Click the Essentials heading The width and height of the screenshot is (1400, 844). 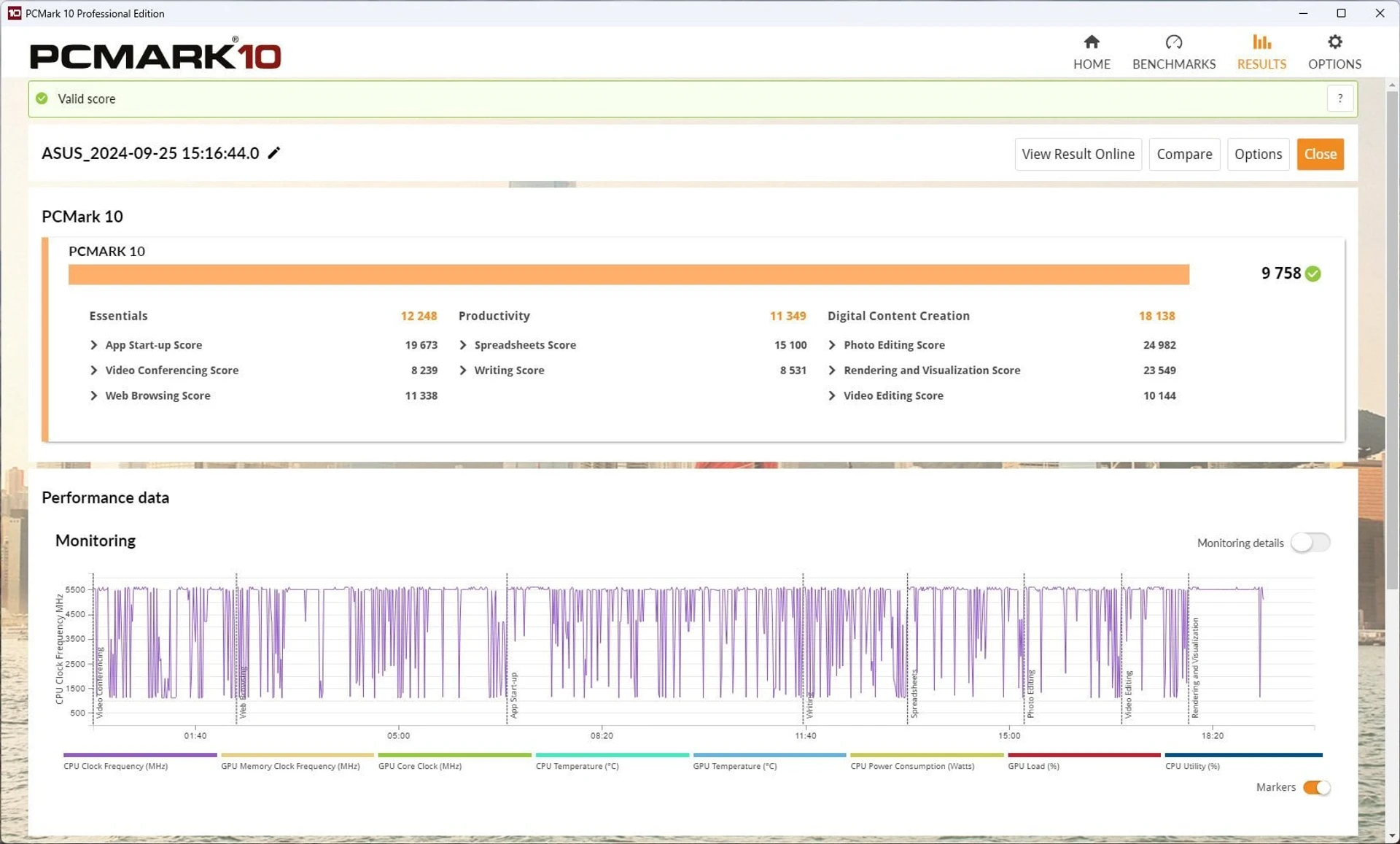(118, 316)
